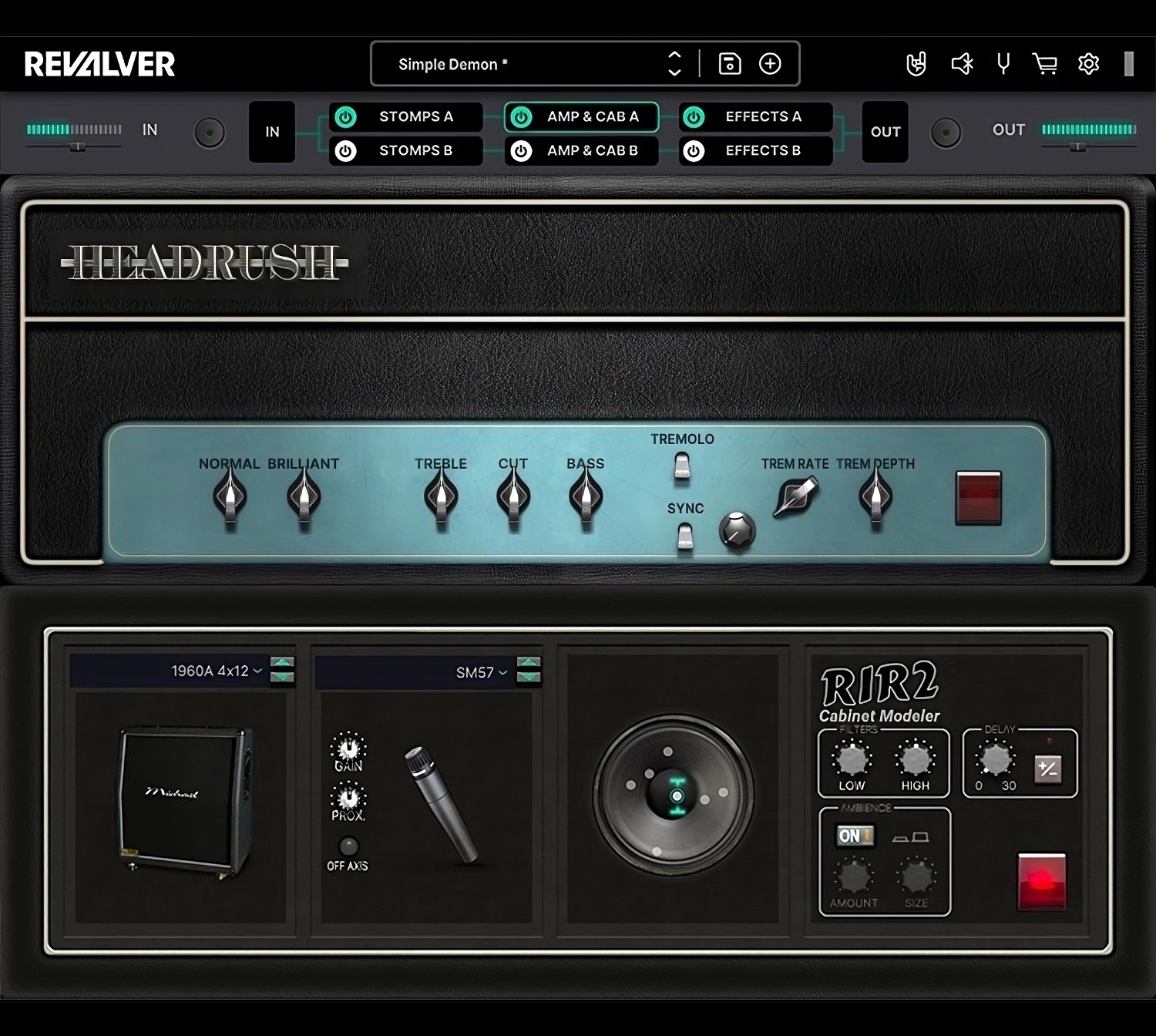Toggle the RIR2 red power button
This screenshot has width=1156, height=1036.
click(1042, 880)
